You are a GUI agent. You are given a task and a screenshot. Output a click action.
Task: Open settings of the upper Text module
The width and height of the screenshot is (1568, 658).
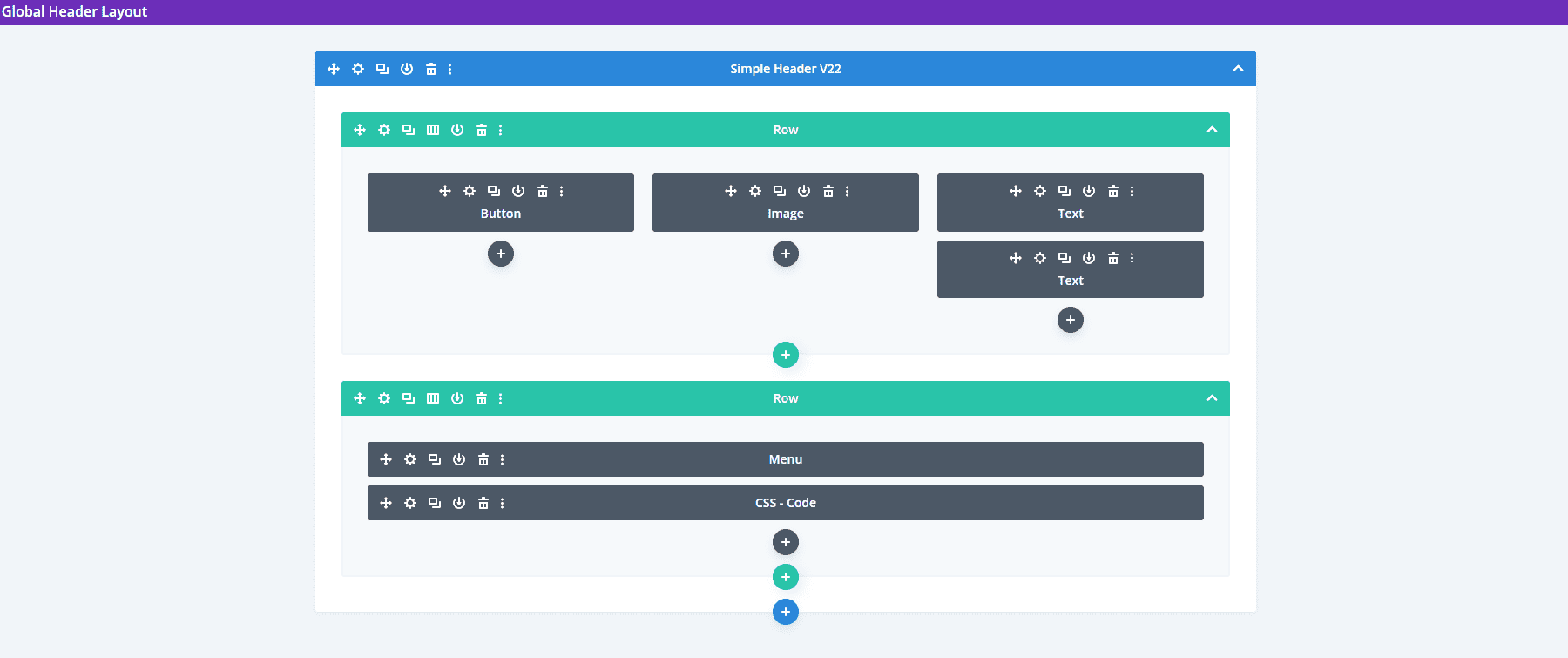[1040, 191]
